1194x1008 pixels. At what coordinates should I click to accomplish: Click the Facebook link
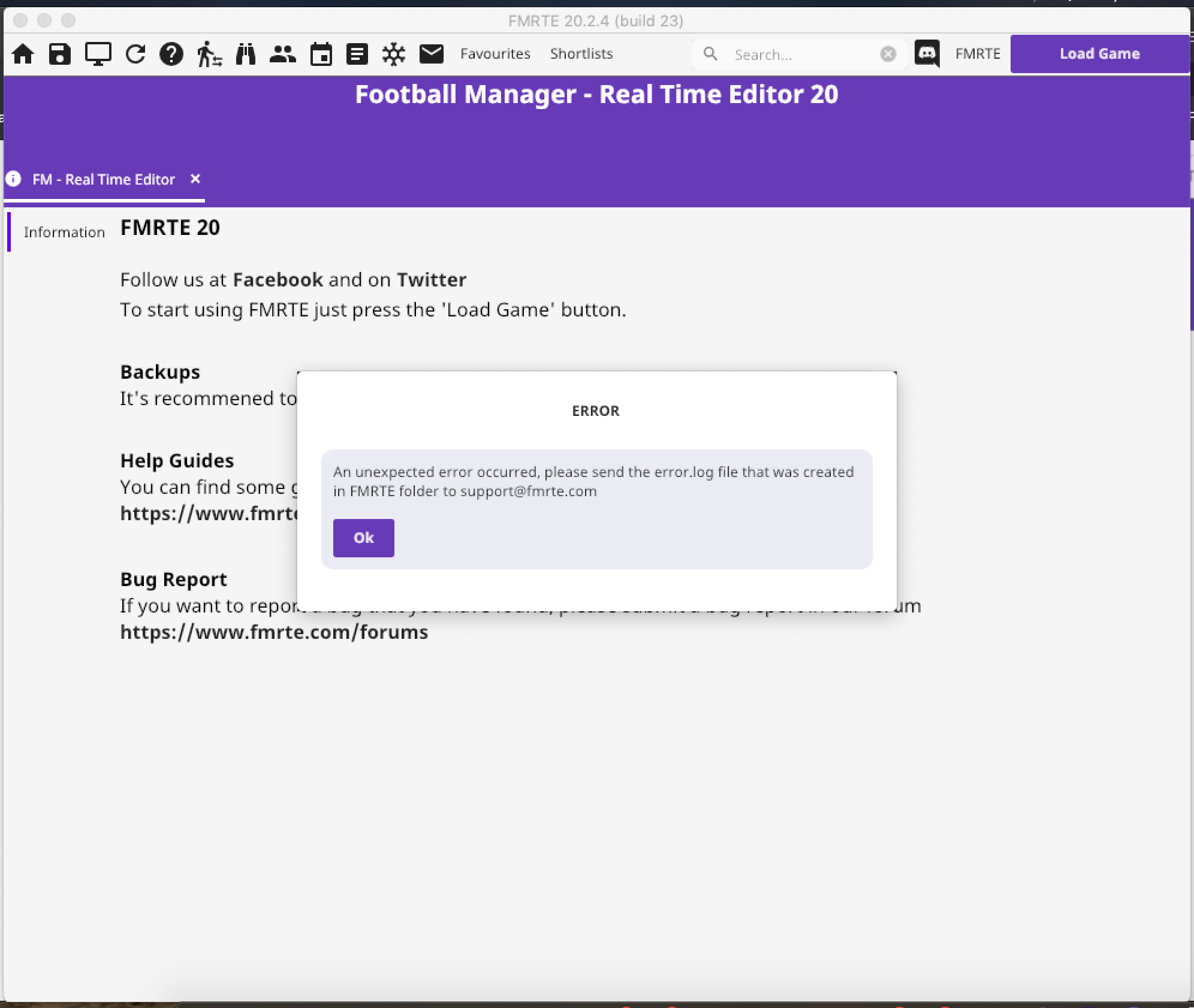tap(278, 279)
